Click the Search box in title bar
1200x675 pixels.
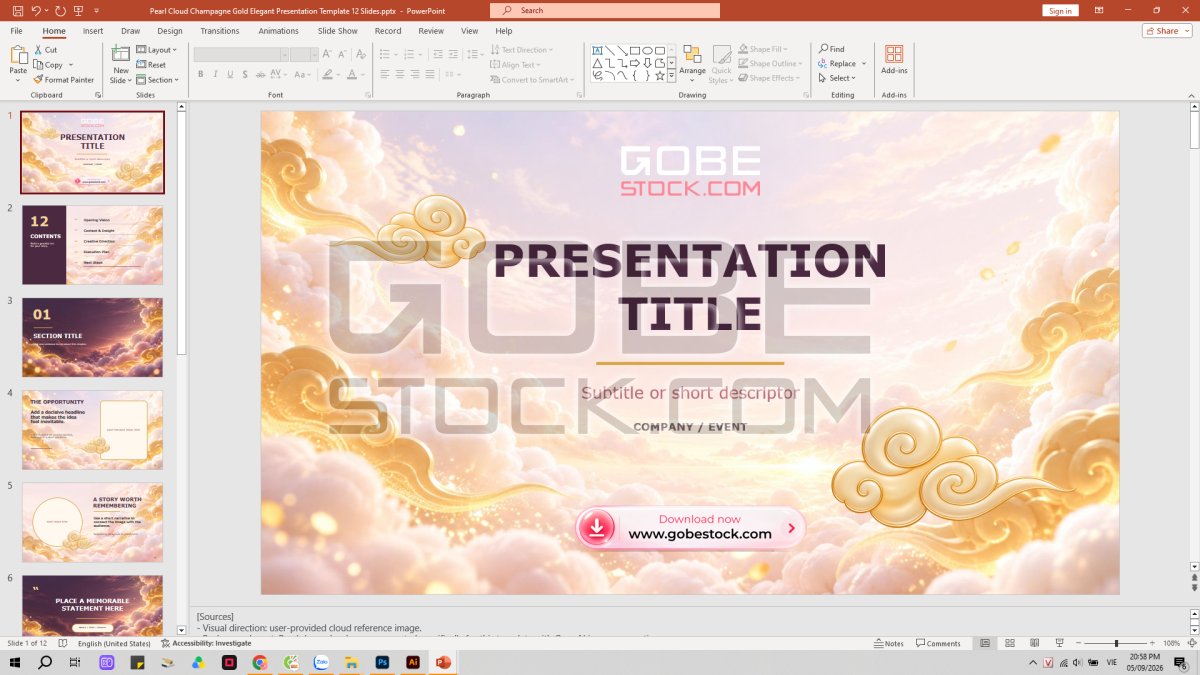click(x=605, y=10)
